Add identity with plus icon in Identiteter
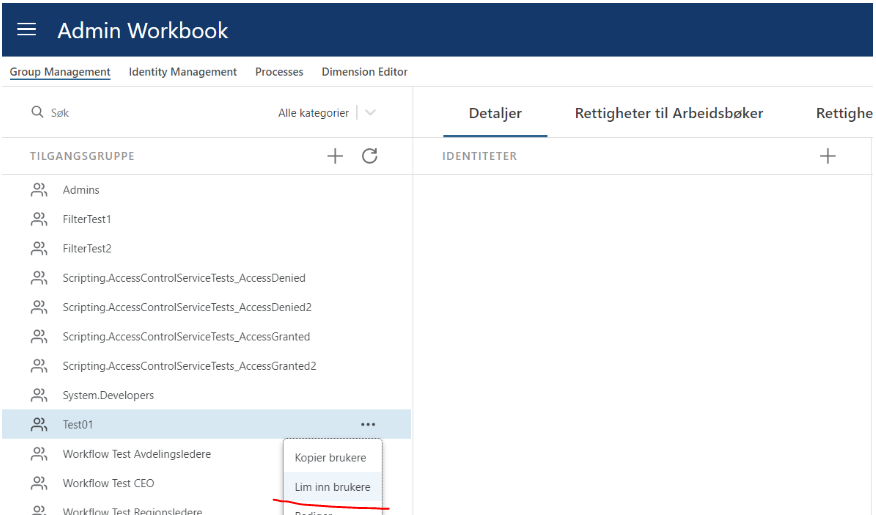 pos(827,156)
